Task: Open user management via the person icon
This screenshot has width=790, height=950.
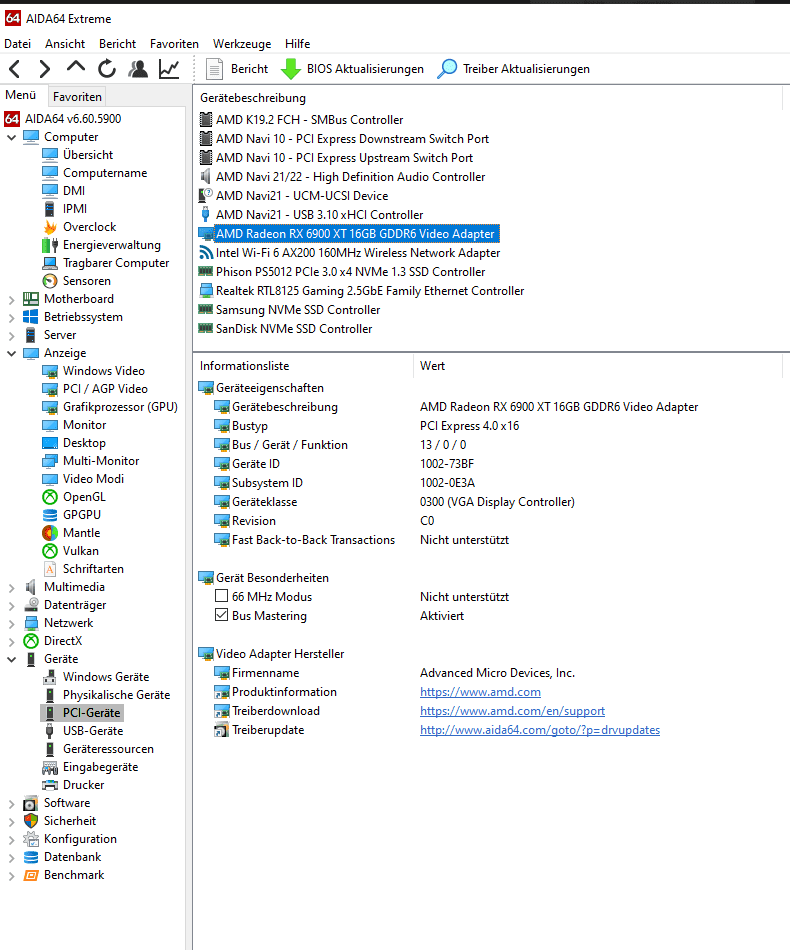Action: pos(138,69)
